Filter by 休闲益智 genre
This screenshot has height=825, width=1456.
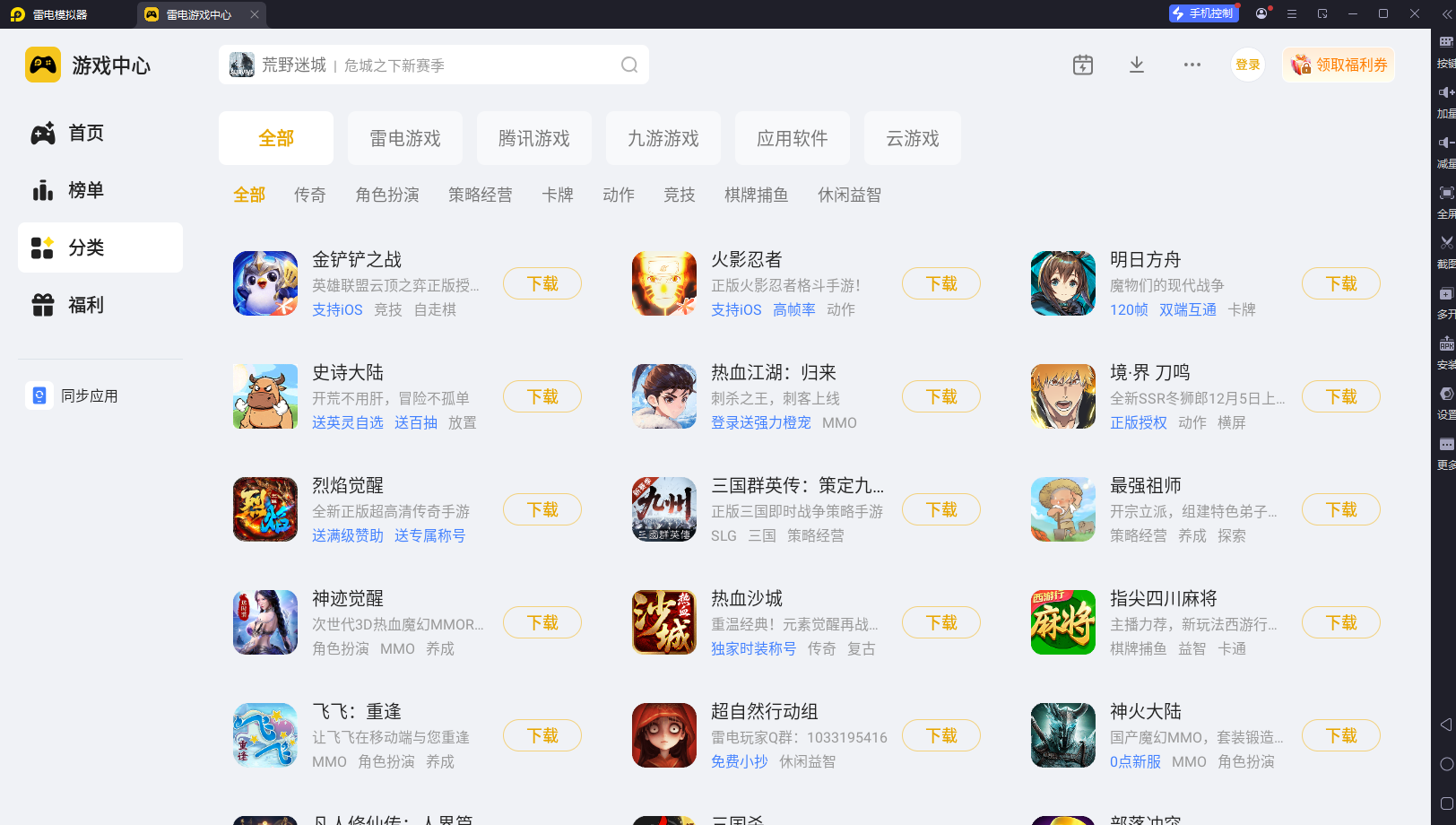850,195
